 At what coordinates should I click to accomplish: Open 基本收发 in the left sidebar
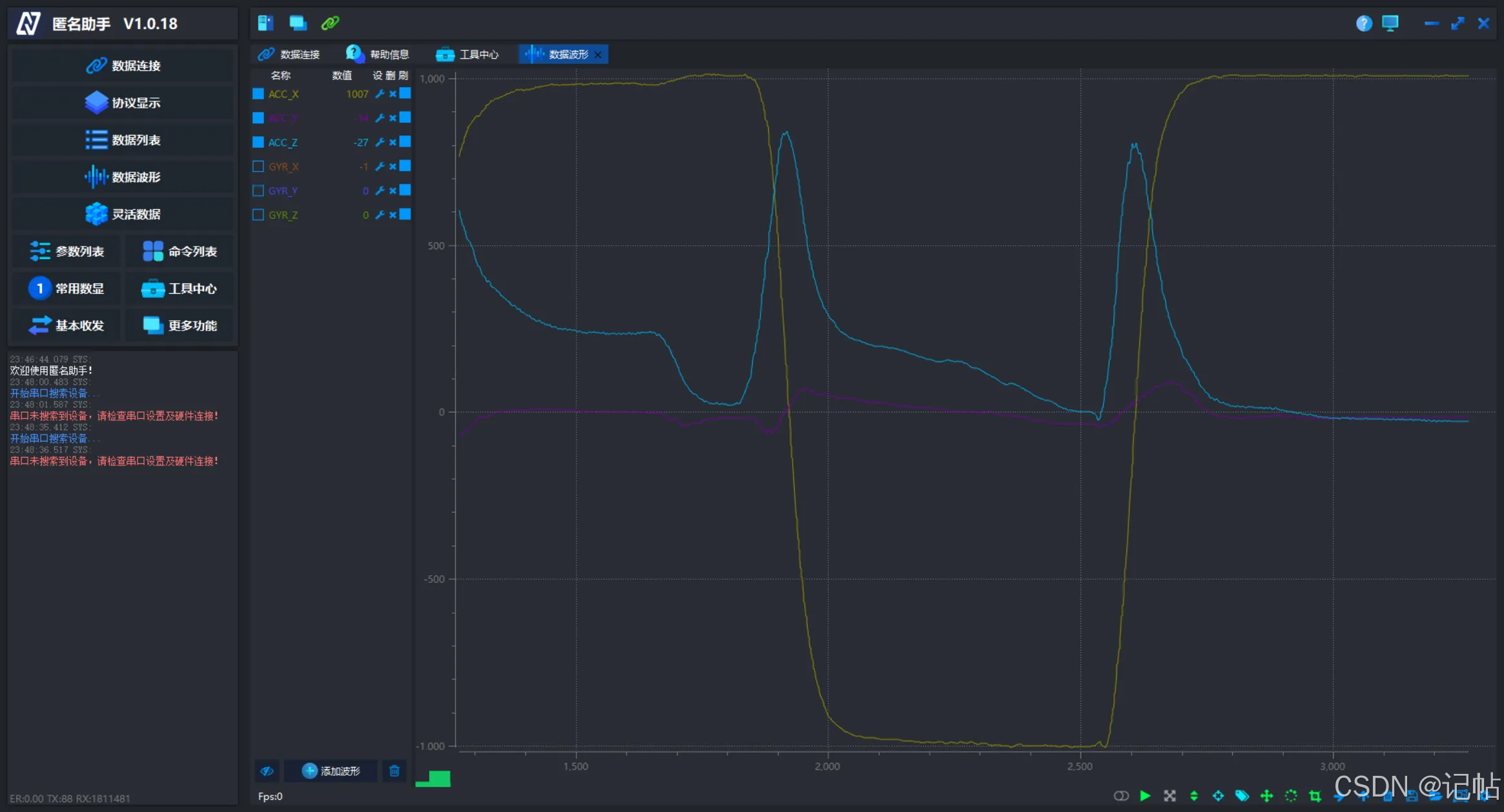[66, 325]
